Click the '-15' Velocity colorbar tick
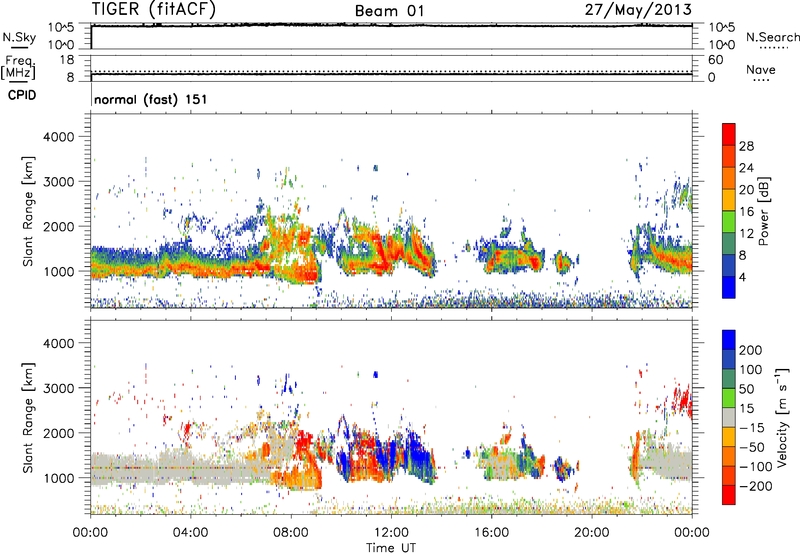This screenshot has height=554, width=800. 752,428
